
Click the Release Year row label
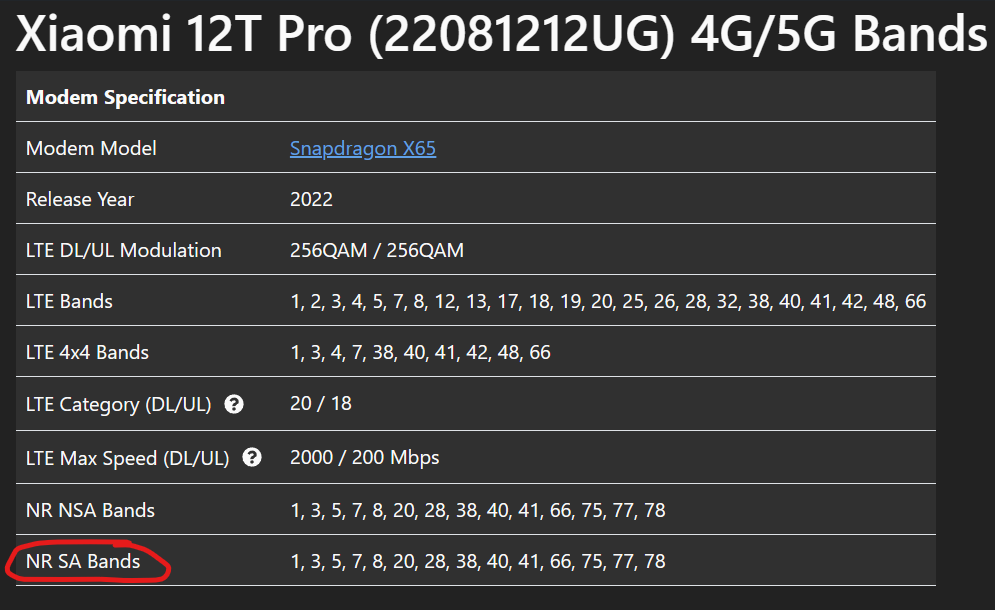(x=80, y=199)
